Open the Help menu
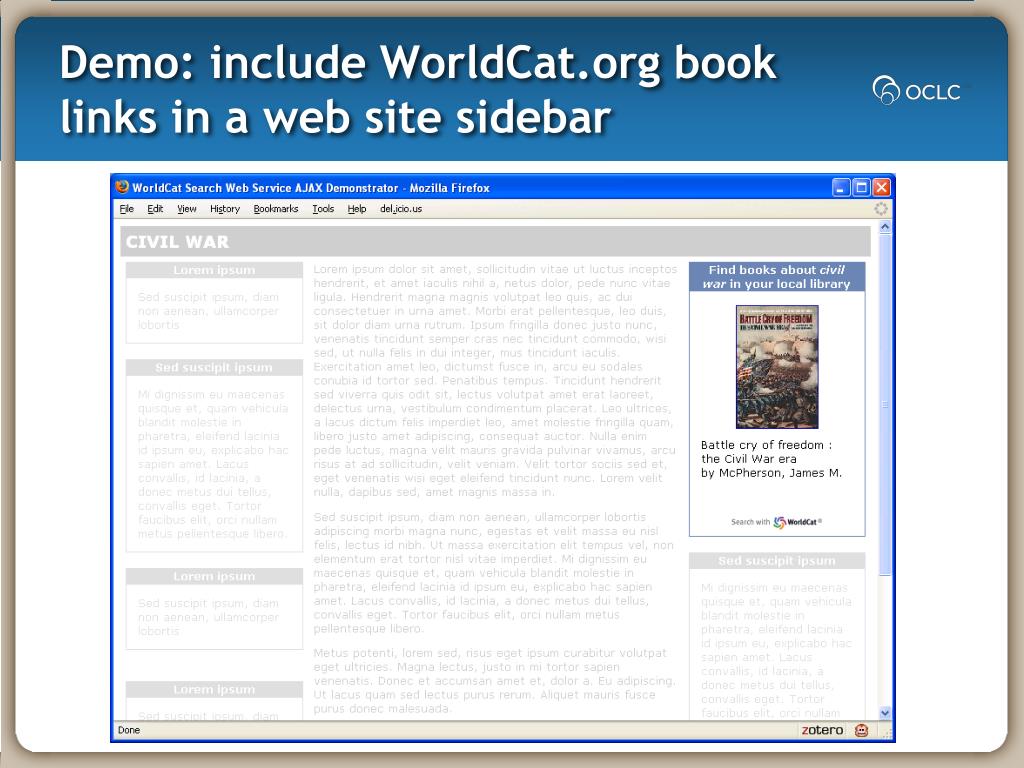 click(x=357, y=209)
